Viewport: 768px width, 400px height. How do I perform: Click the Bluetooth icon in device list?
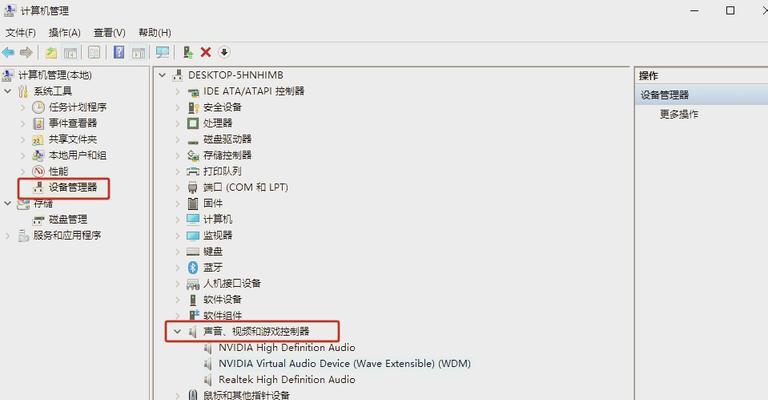193,267
